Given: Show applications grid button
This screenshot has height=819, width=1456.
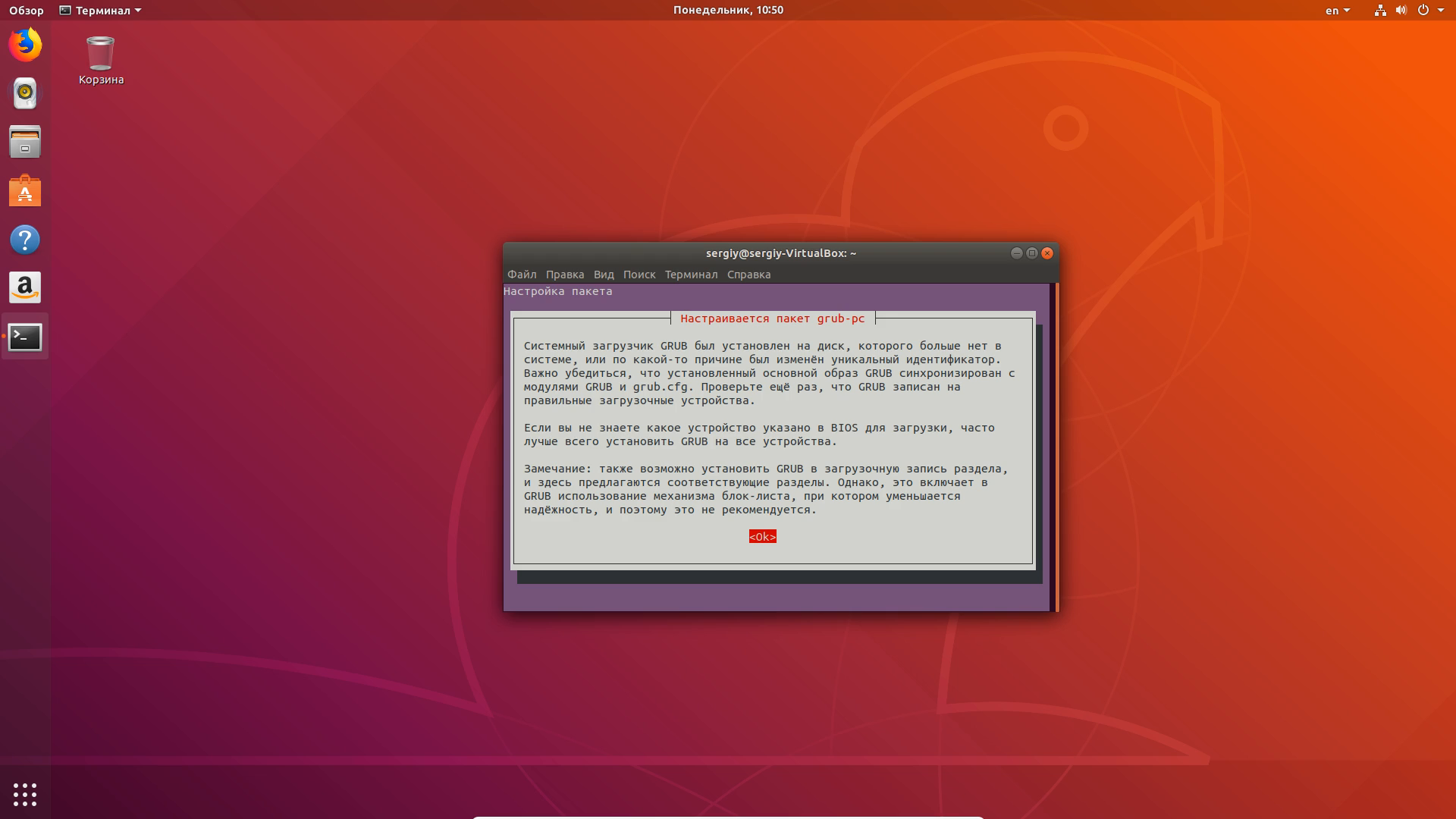Looking at the screenshot, I should [x=25, y=795].
